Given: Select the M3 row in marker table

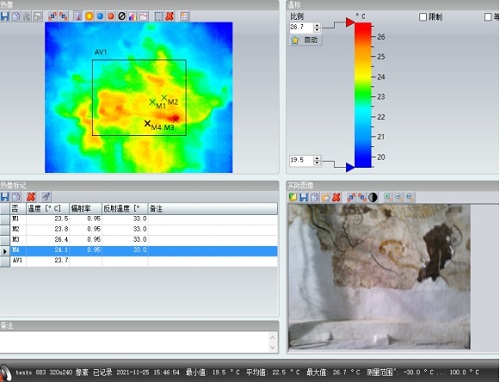Looking at the screenshot, I should (x=139, y=240).
